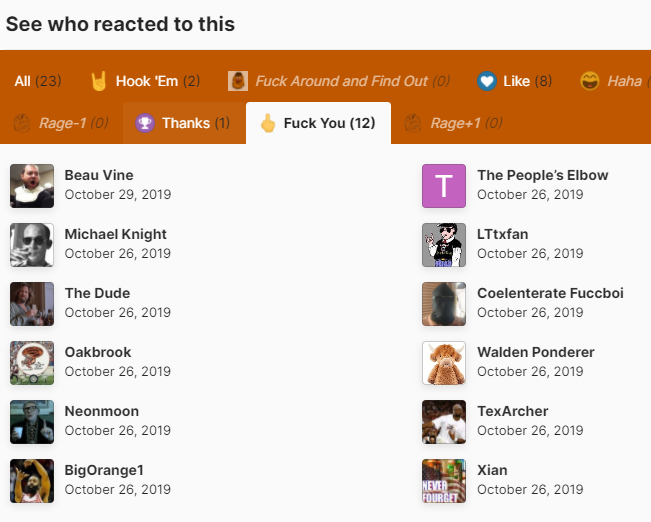The height and width of the screenshot is (522, 651).
Task: Click the Thanks trophy icon
Action: (x=146, y=123)
